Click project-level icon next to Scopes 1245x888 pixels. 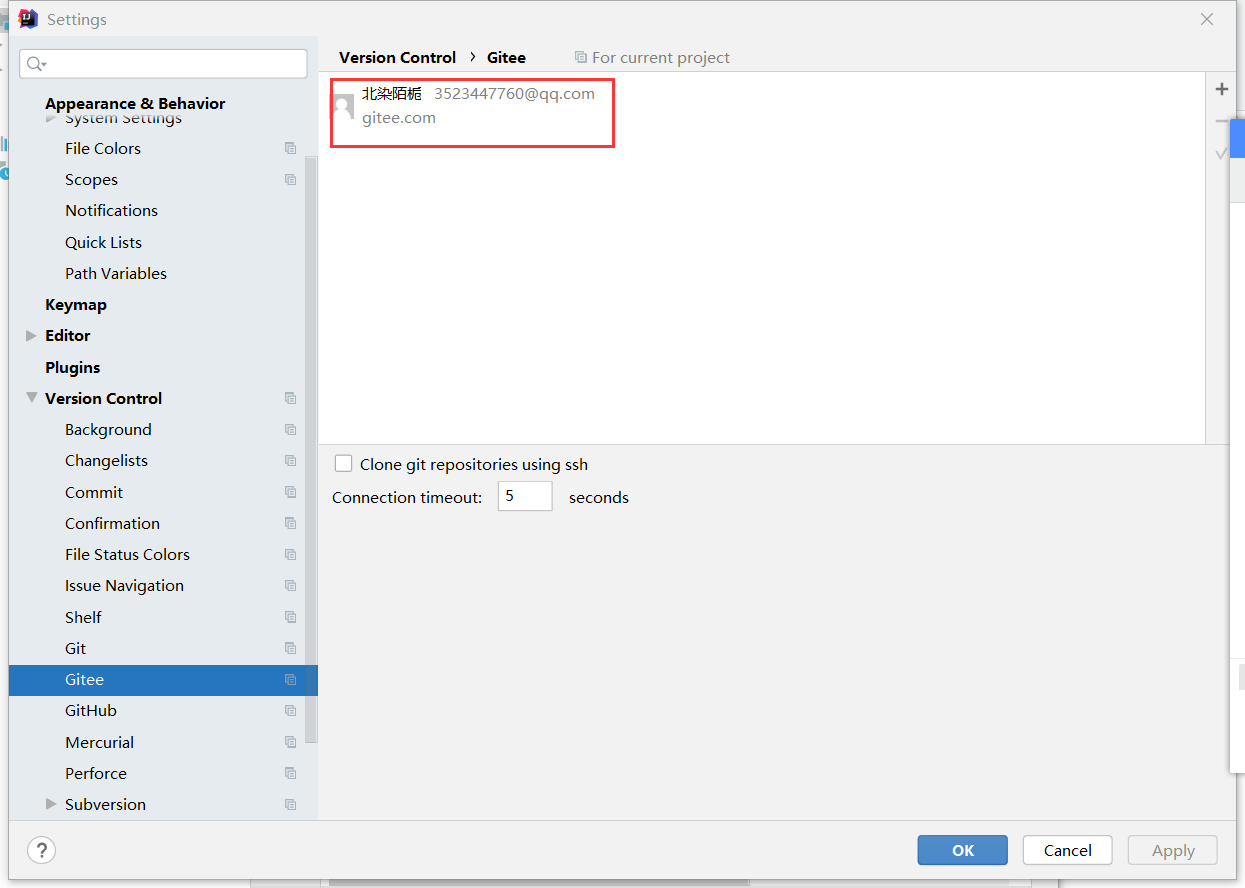click(x=290, y=180)
